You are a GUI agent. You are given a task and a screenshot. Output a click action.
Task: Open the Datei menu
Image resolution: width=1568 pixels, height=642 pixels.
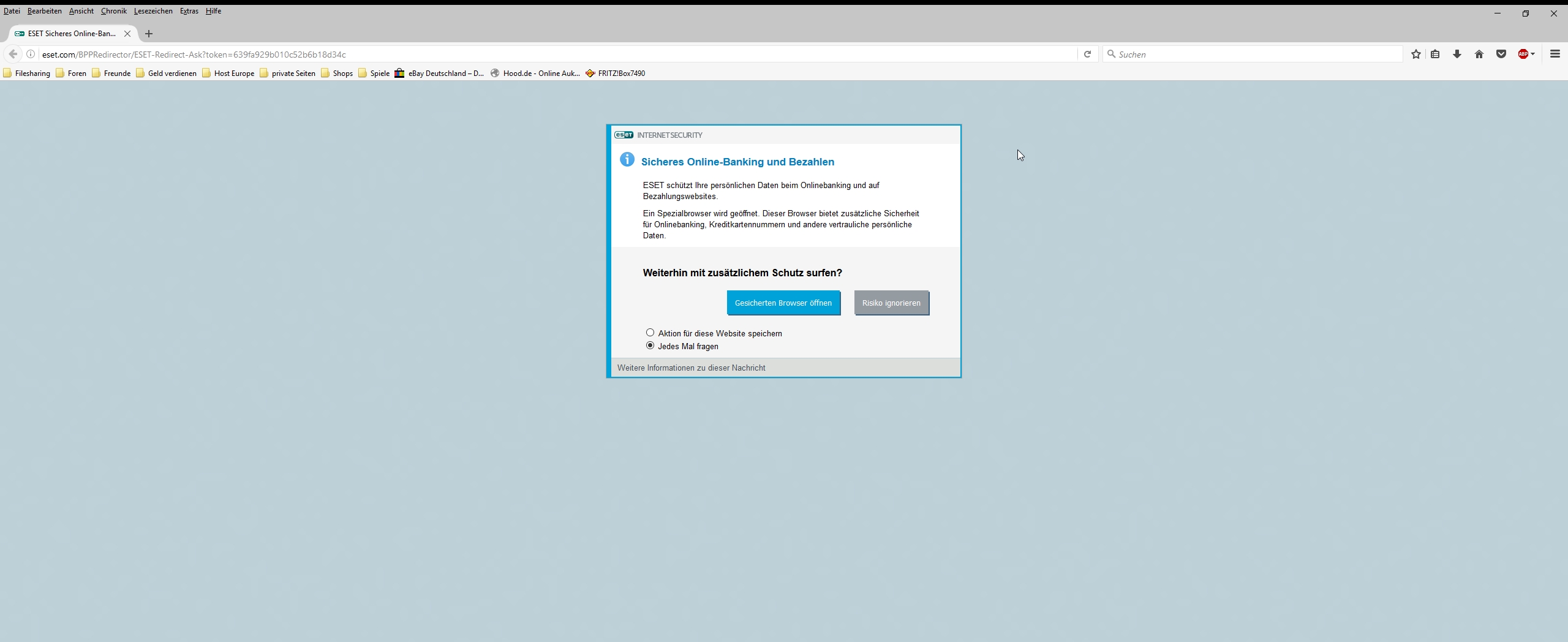[x=12, y=11]
